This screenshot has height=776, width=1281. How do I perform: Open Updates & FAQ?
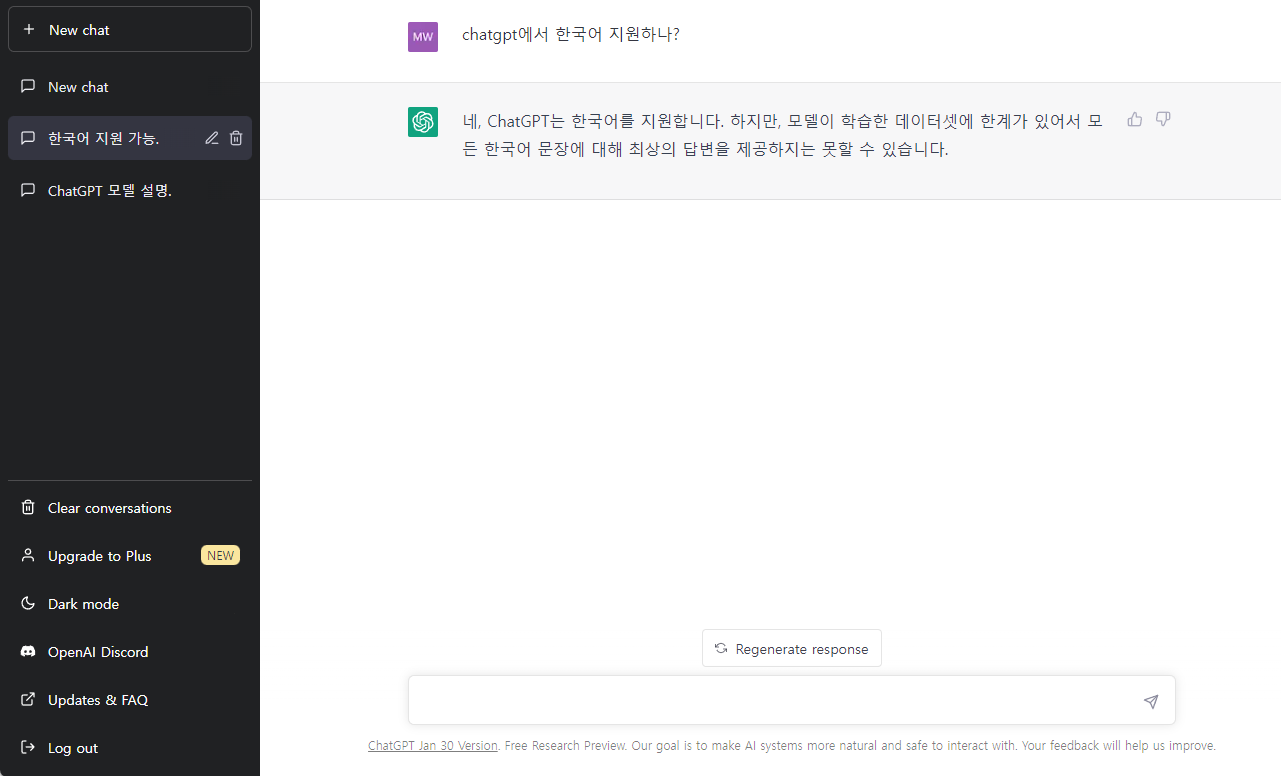[x=130, y=700]
